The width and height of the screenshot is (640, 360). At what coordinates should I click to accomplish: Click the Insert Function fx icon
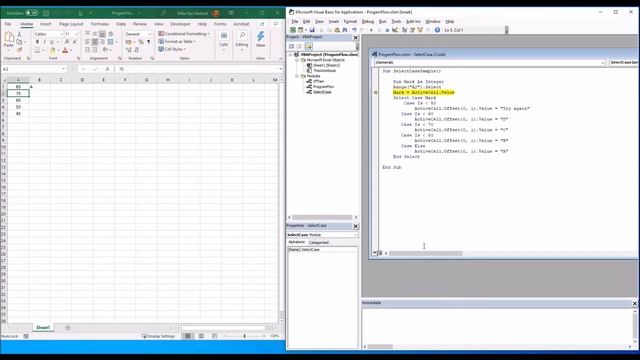point(107,69)
